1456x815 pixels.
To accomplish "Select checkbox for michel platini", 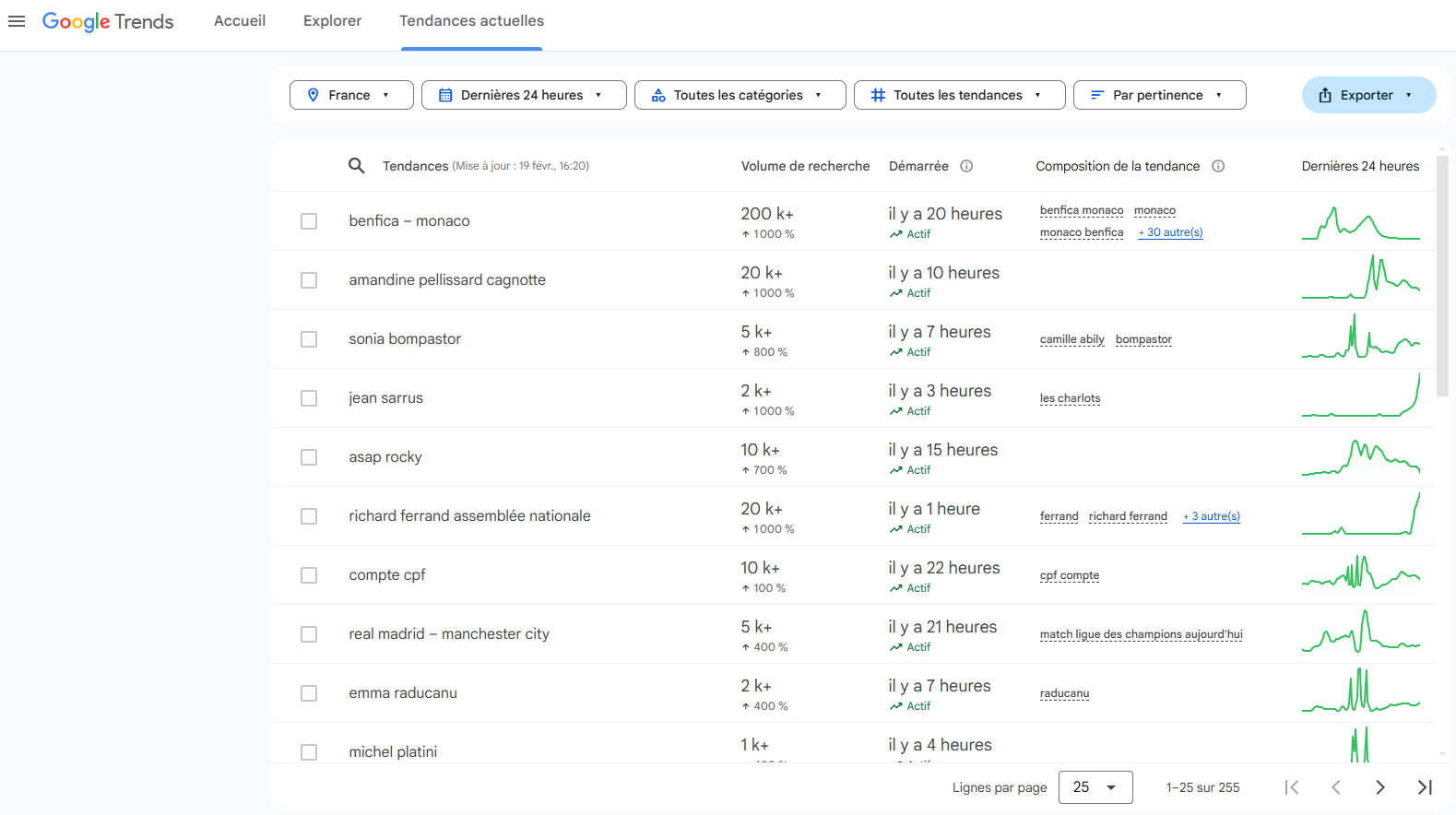I will click(309, 752).
